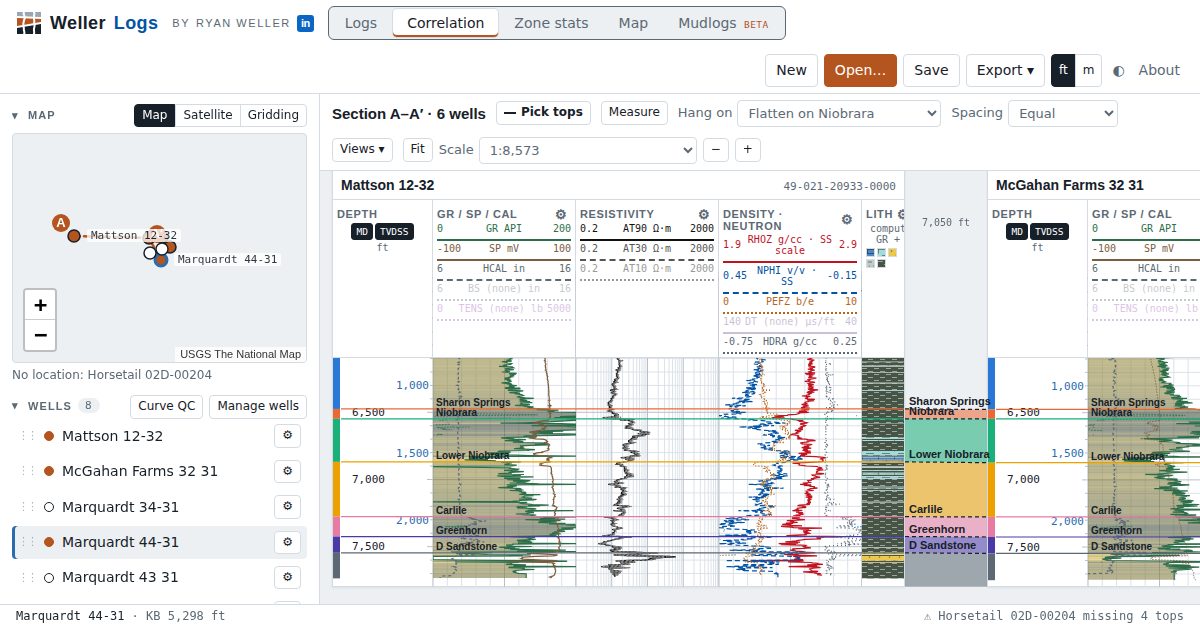Click Marquardt 44-31 blue well marker on map
1200x630 pixels.
161,260
